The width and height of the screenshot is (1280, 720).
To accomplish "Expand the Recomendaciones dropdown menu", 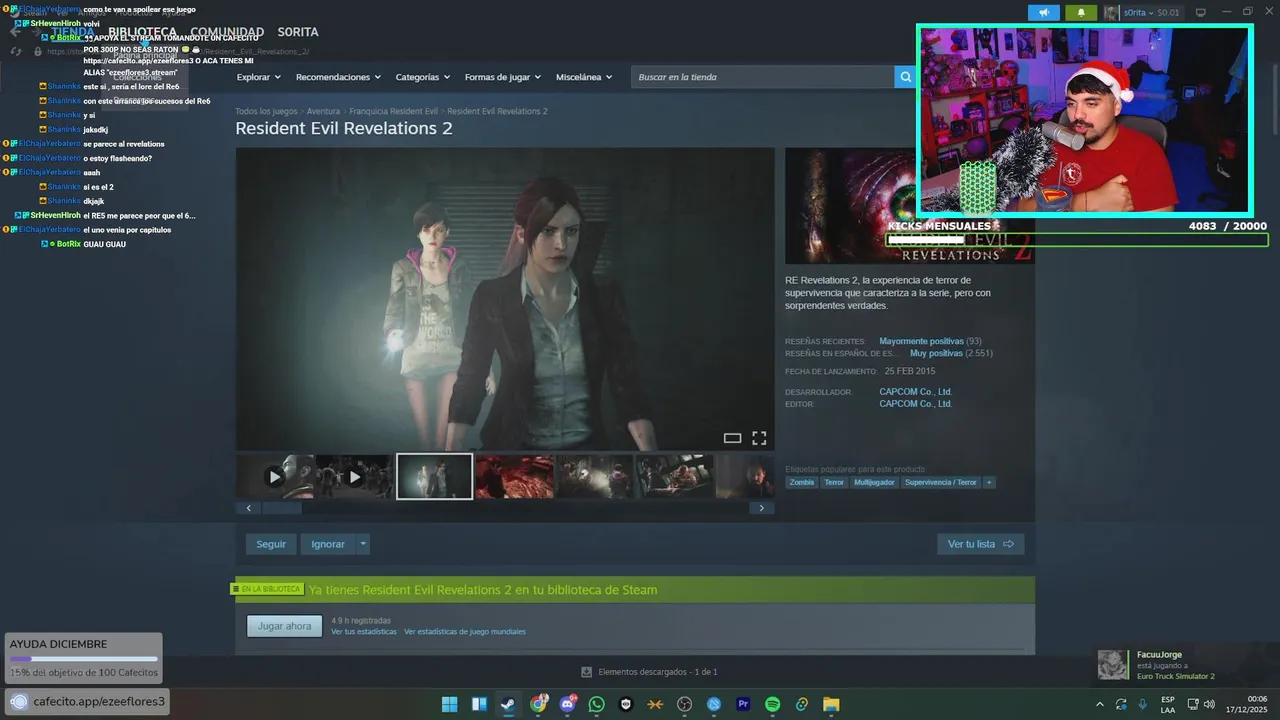I will [338, 77].
